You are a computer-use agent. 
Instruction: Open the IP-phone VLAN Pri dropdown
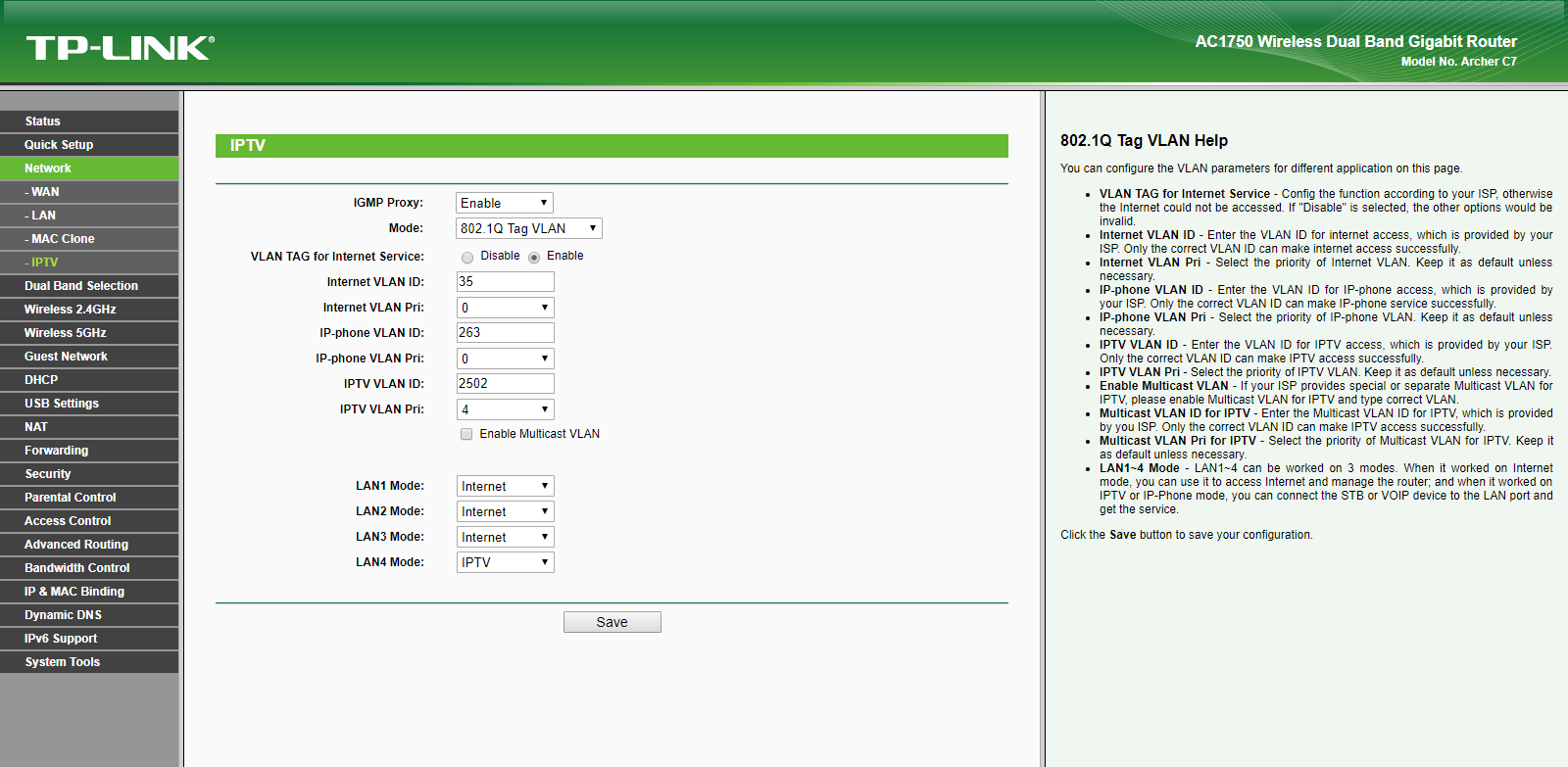pos(506,359)
